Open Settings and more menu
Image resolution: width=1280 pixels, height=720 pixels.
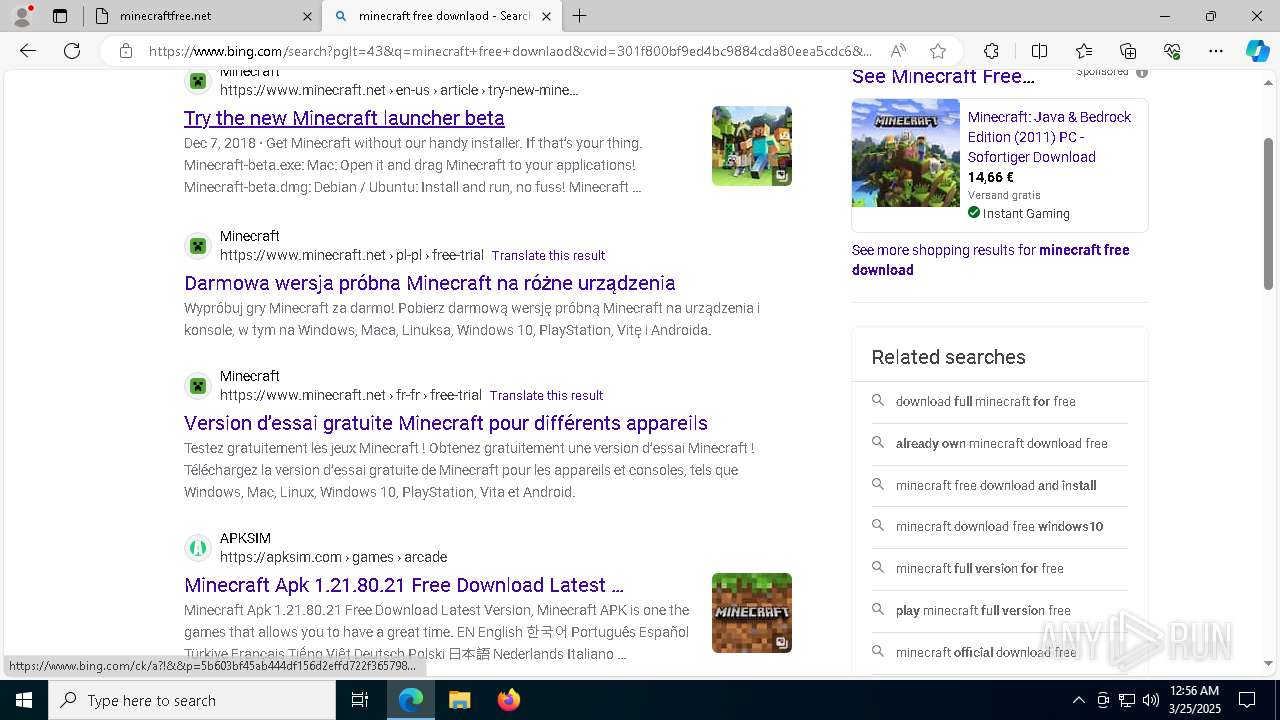[x=1216, y=51]
